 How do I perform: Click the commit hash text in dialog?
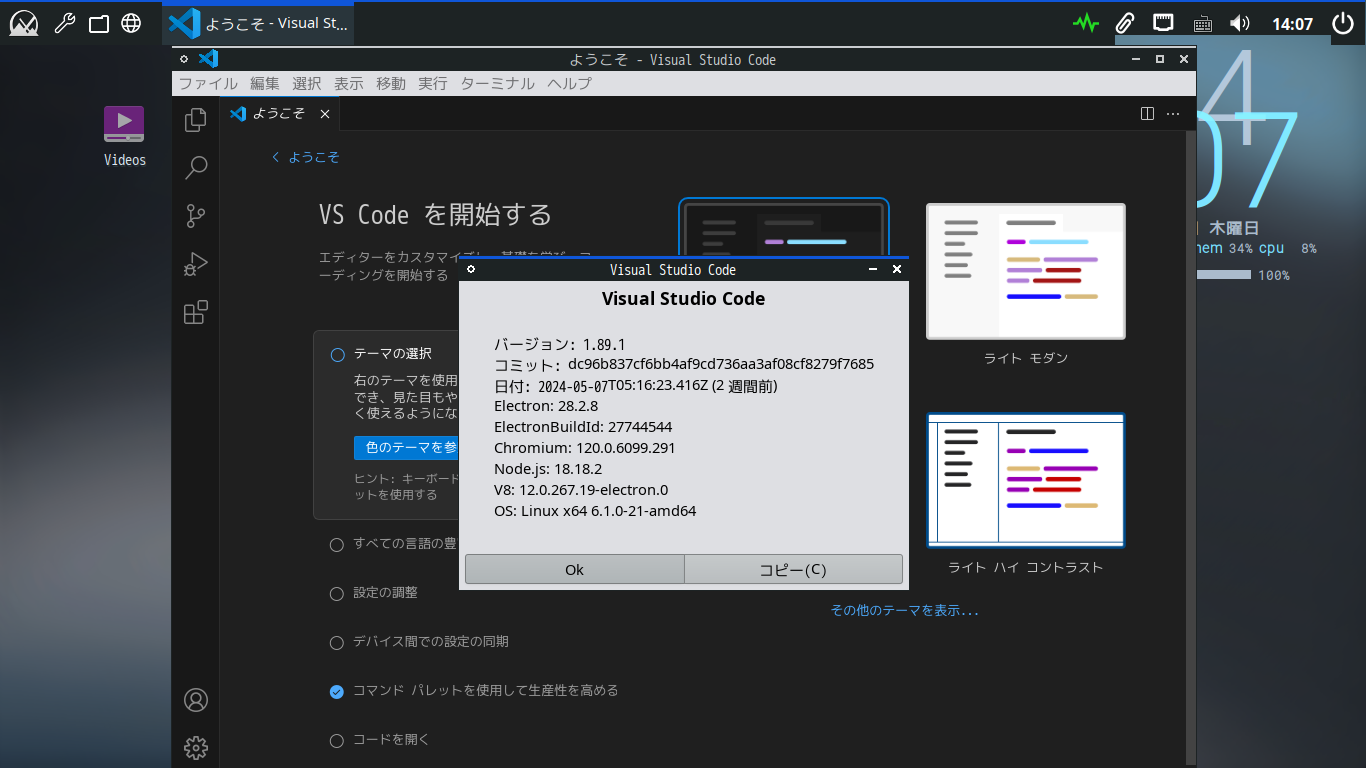click(721, 364)
